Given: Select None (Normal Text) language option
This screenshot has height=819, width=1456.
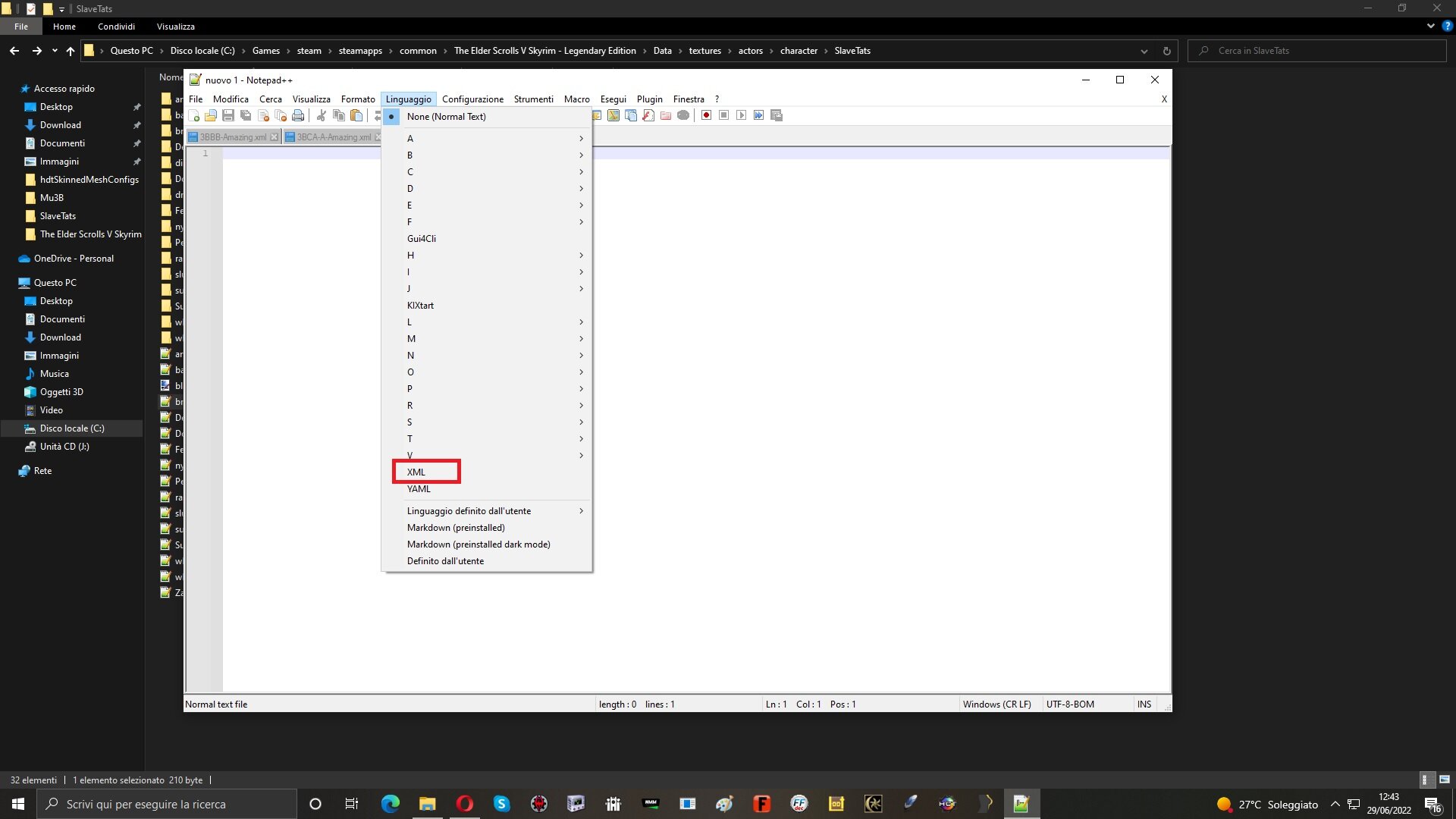Looking at the screenshot, I should pyautogui.click(x=487, y=117).
